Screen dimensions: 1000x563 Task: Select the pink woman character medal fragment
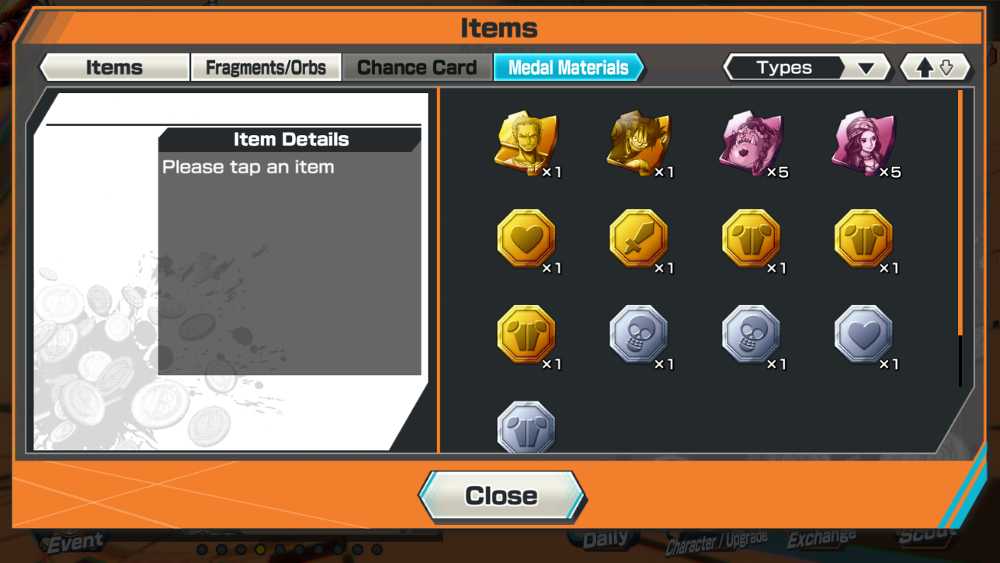point(864,143)
